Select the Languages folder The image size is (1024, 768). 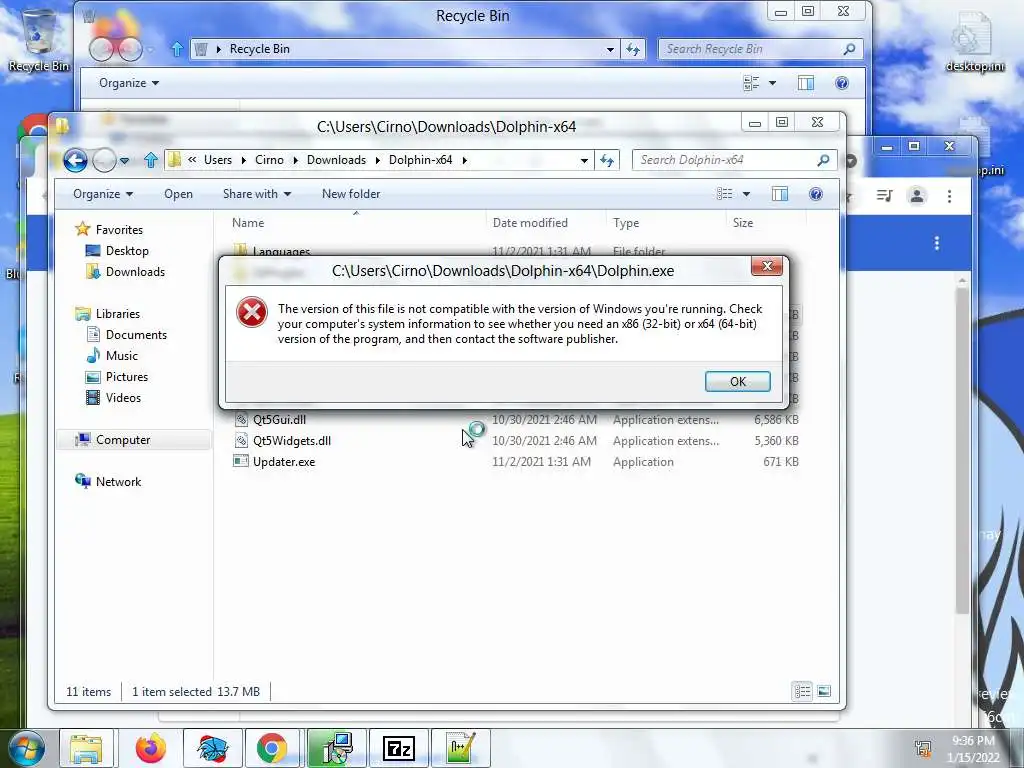tap(281, 251)
